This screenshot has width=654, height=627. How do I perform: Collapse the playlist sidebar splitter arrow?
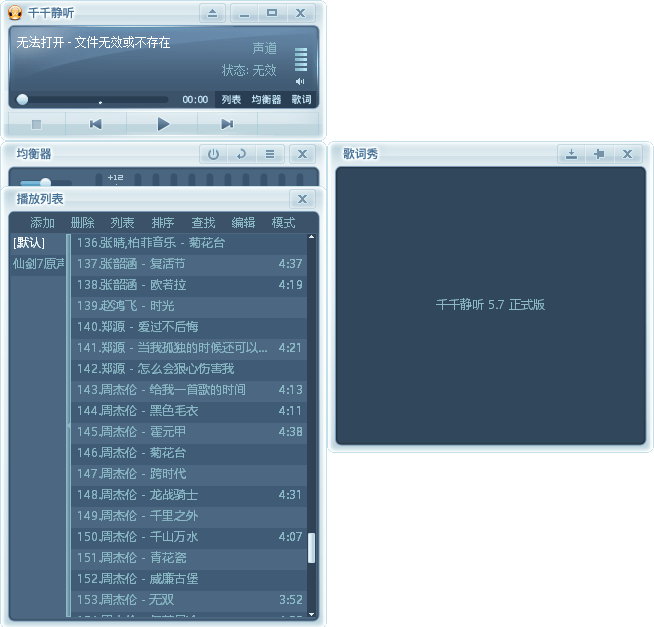pyautogui.click(x=68, y=425)
